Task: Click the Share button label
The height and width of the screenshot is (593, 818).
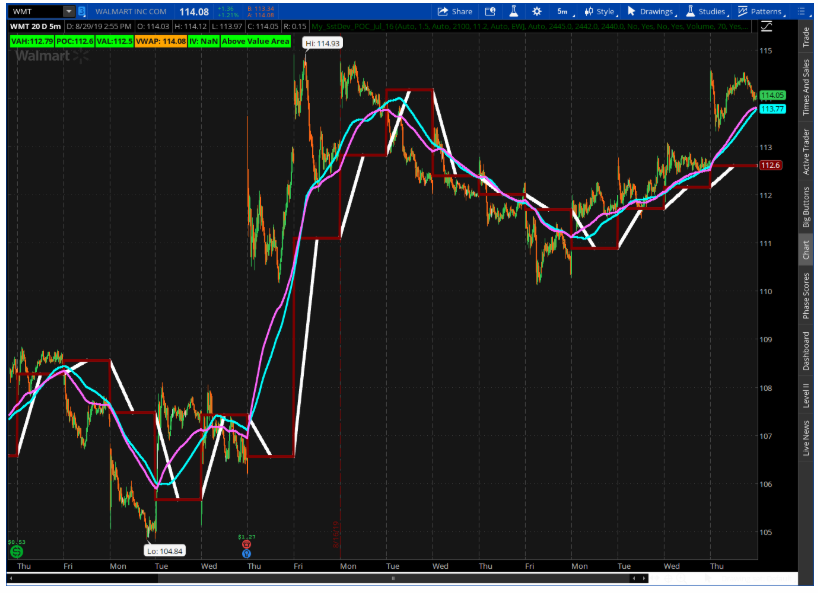Action: [462, 11]
